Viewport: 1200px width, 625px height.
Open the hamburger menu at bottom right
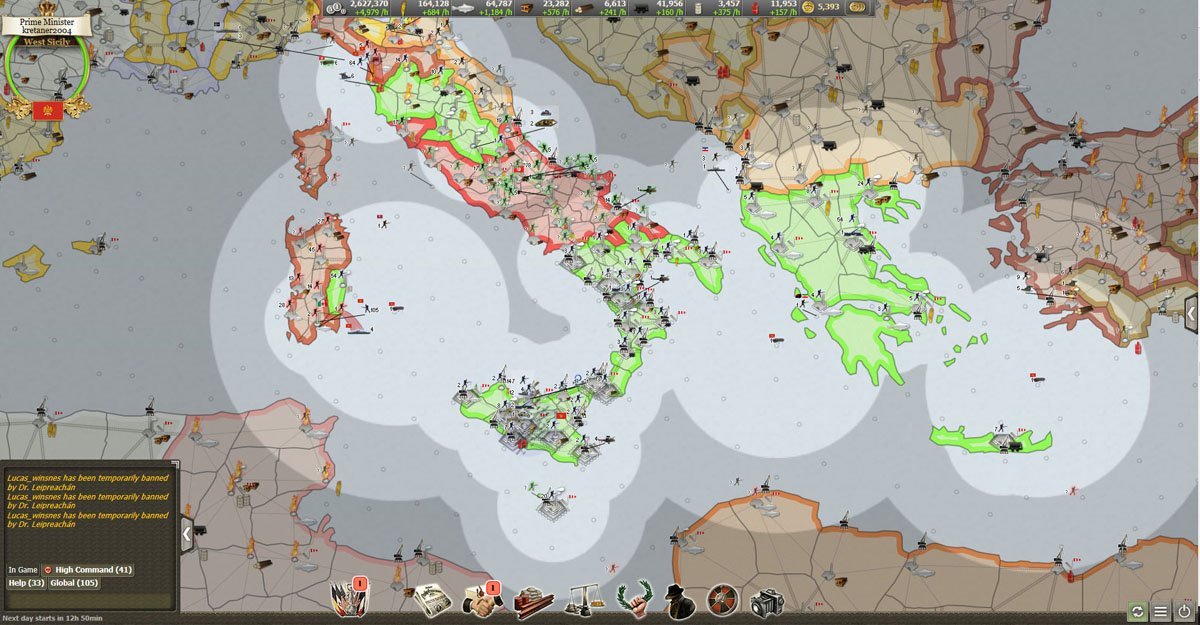tap(1160, 612)
